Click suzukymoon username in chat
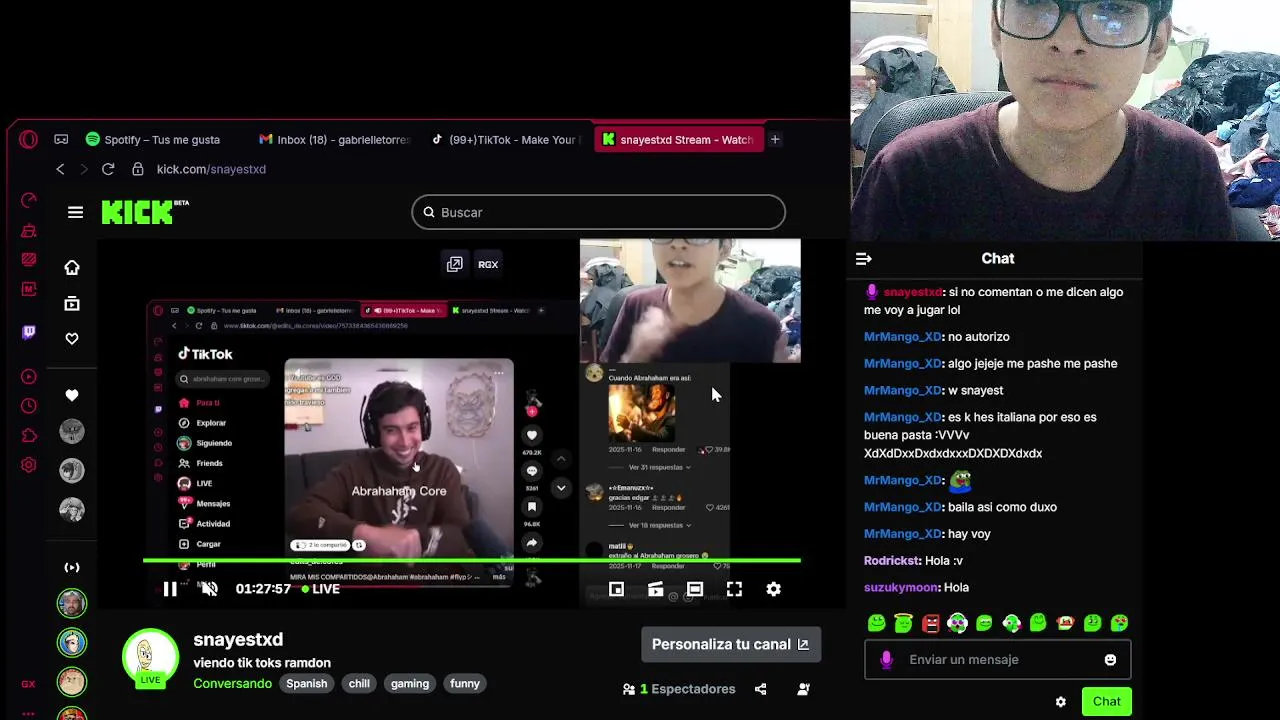This screenshot has width=1280, height=720. point(901,588)
